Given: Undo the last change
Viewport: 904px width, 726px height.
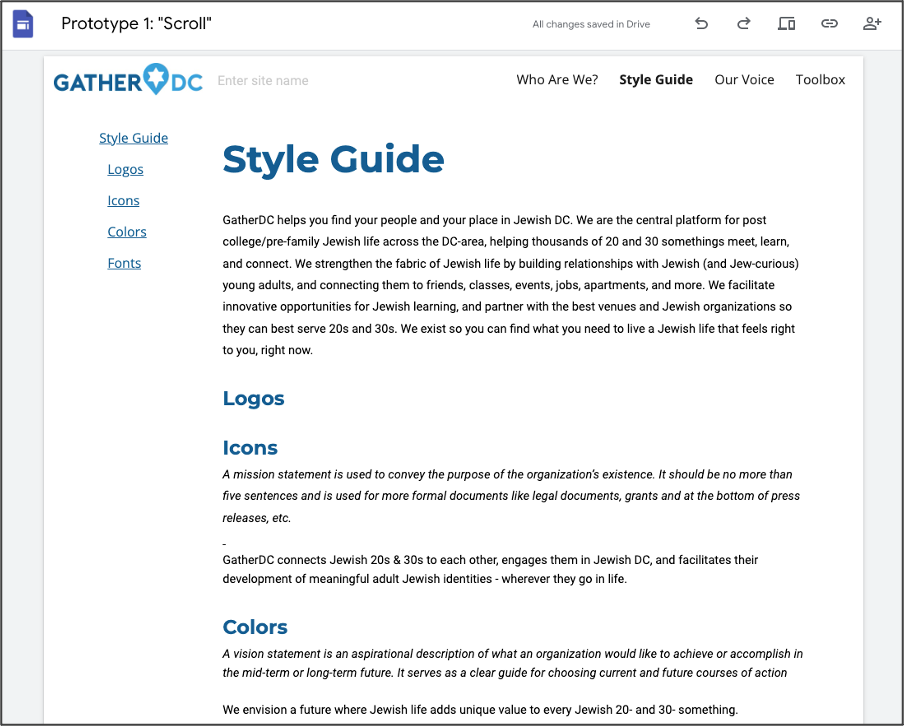Looking at the screenshot, I should [701, 24].
